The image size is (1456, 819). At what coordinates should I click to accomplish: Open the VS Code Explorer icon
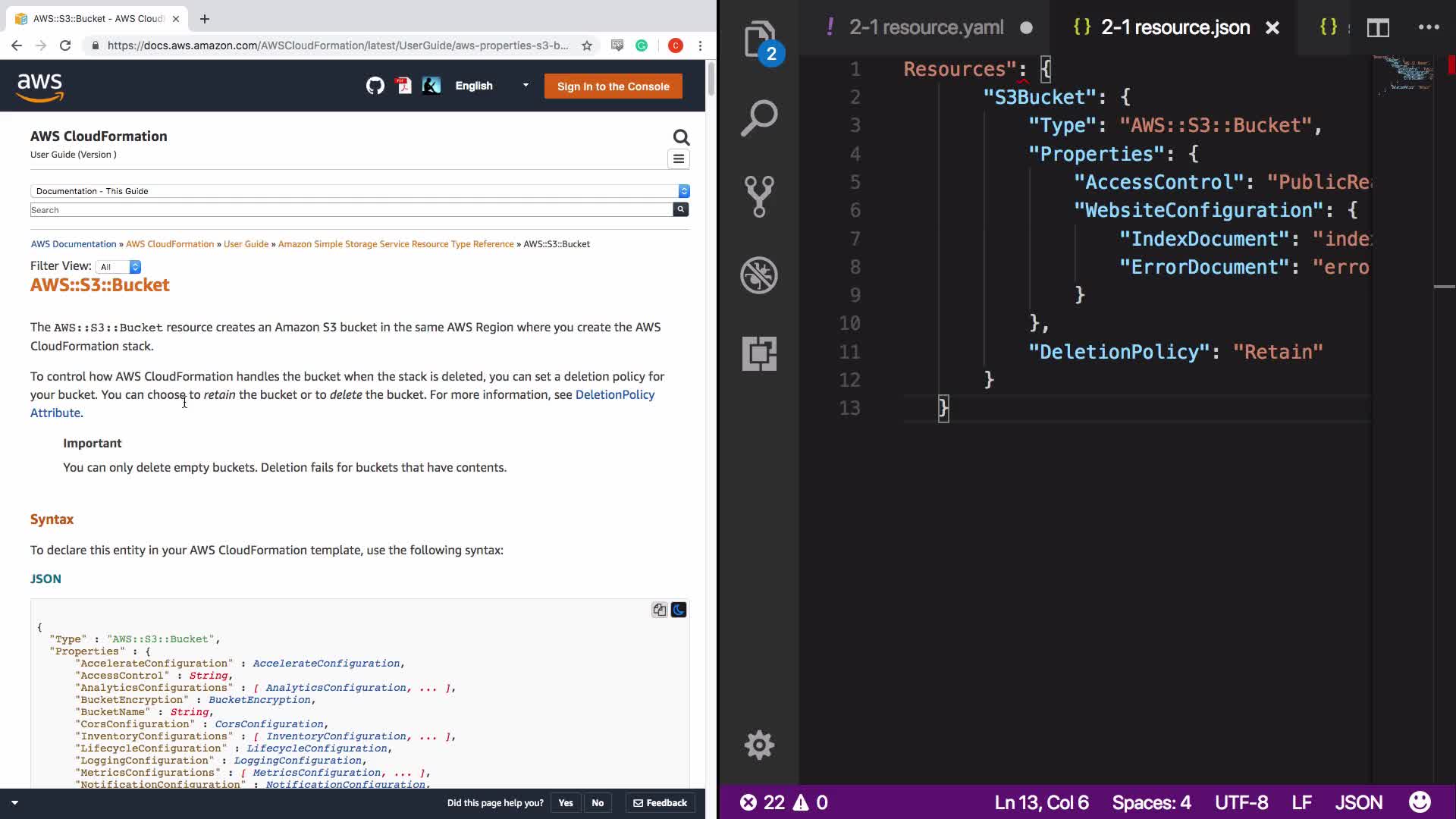(x=759, y=40)
